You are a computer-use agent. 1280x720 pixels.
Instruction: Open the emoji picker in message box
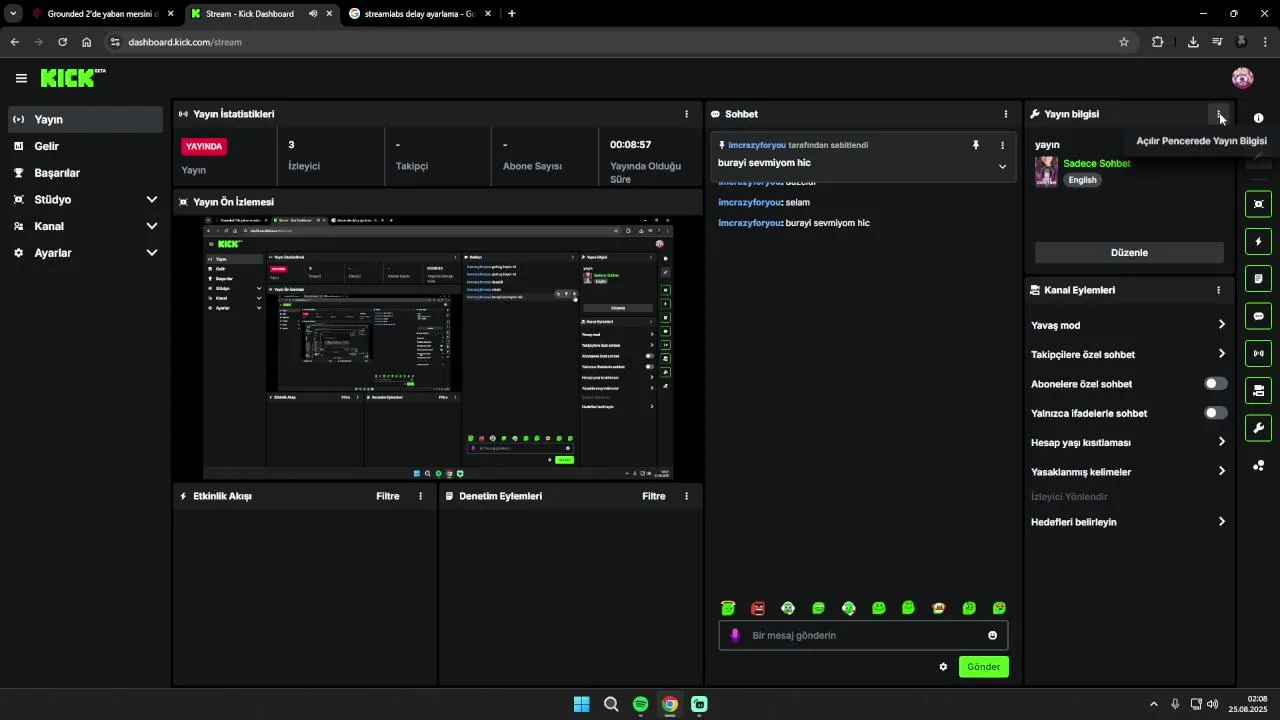pos(992,635)
